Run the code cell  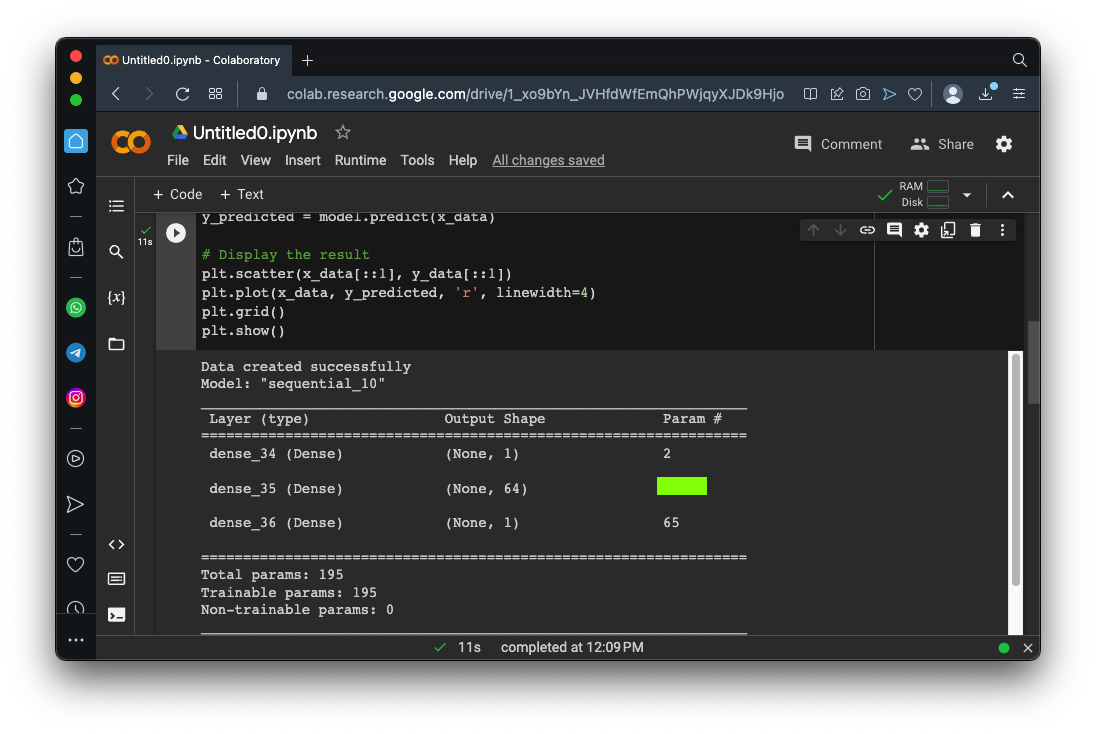click(176, 233)
